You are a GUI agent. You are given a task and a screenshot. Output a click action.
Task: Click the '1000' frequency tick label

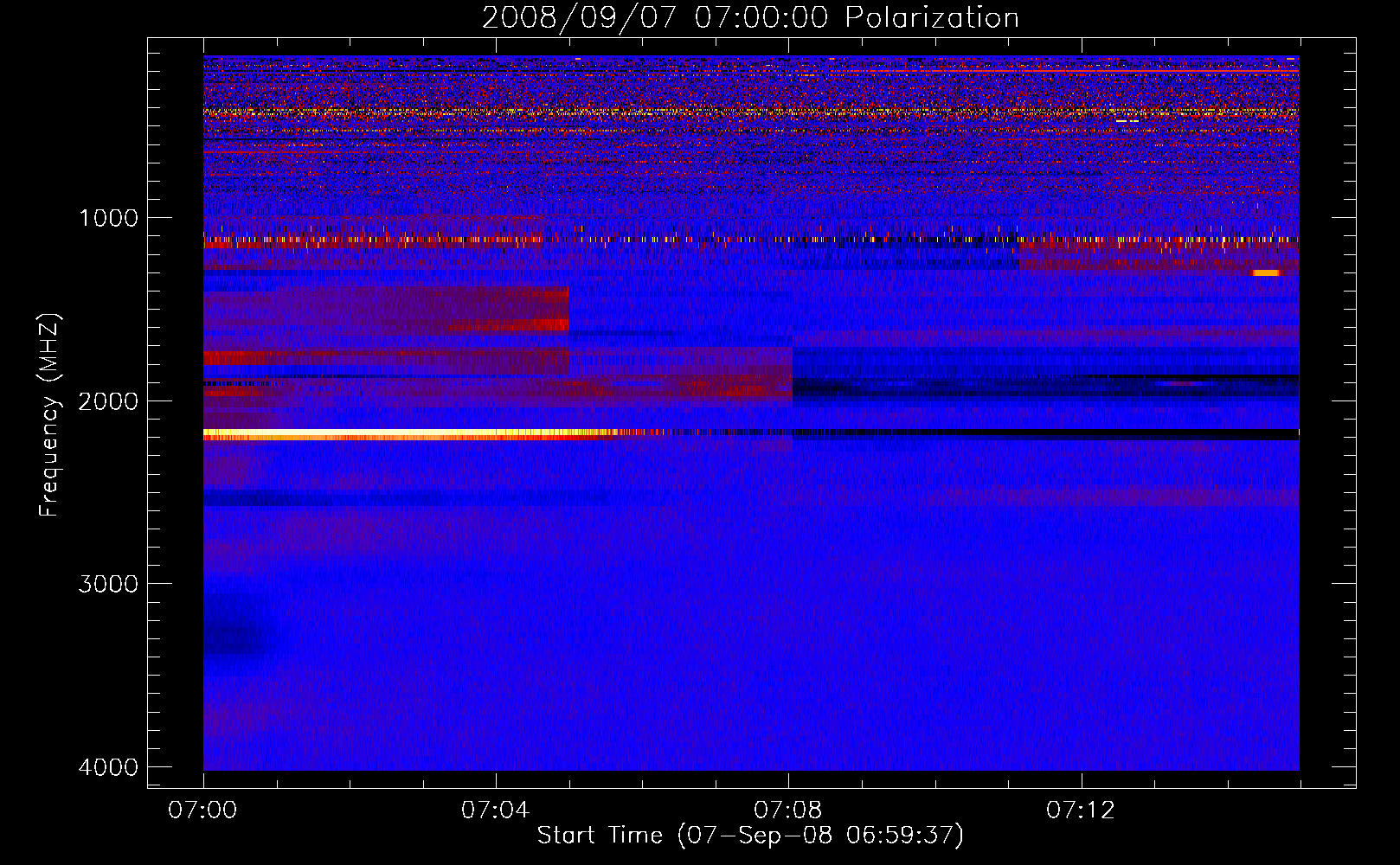click(108, 218)
